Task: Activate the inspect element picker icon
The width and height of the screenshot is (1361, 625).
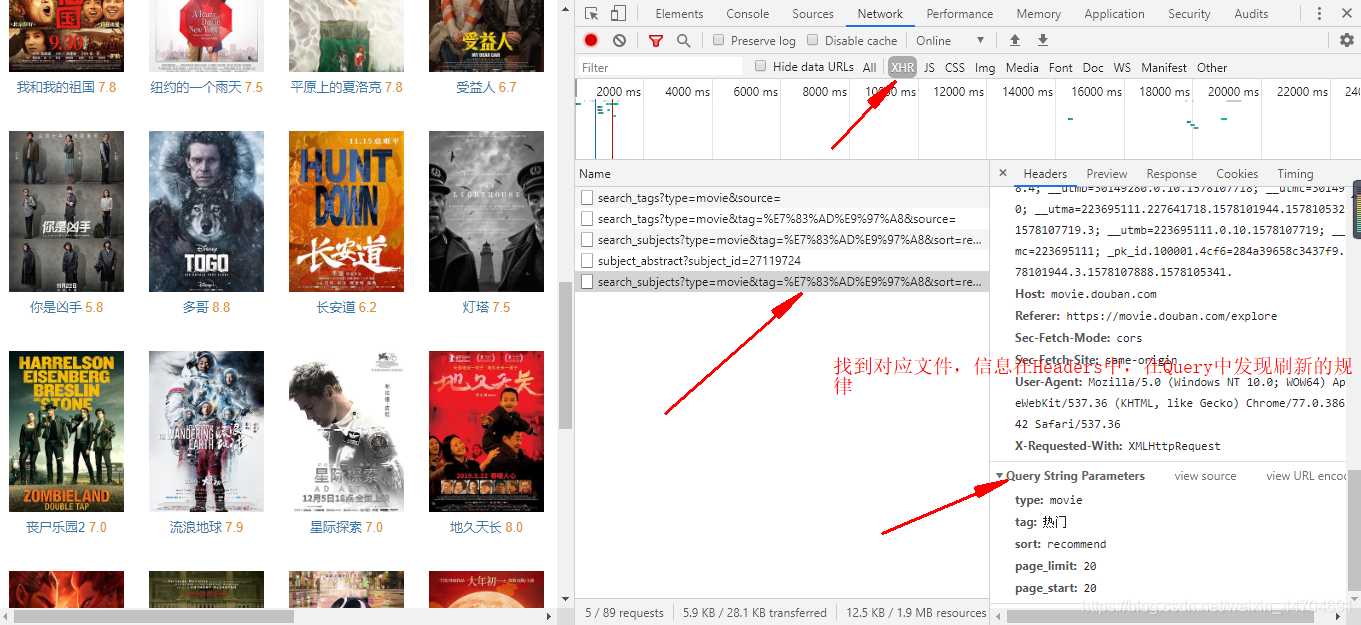Action: pos(592,14)
